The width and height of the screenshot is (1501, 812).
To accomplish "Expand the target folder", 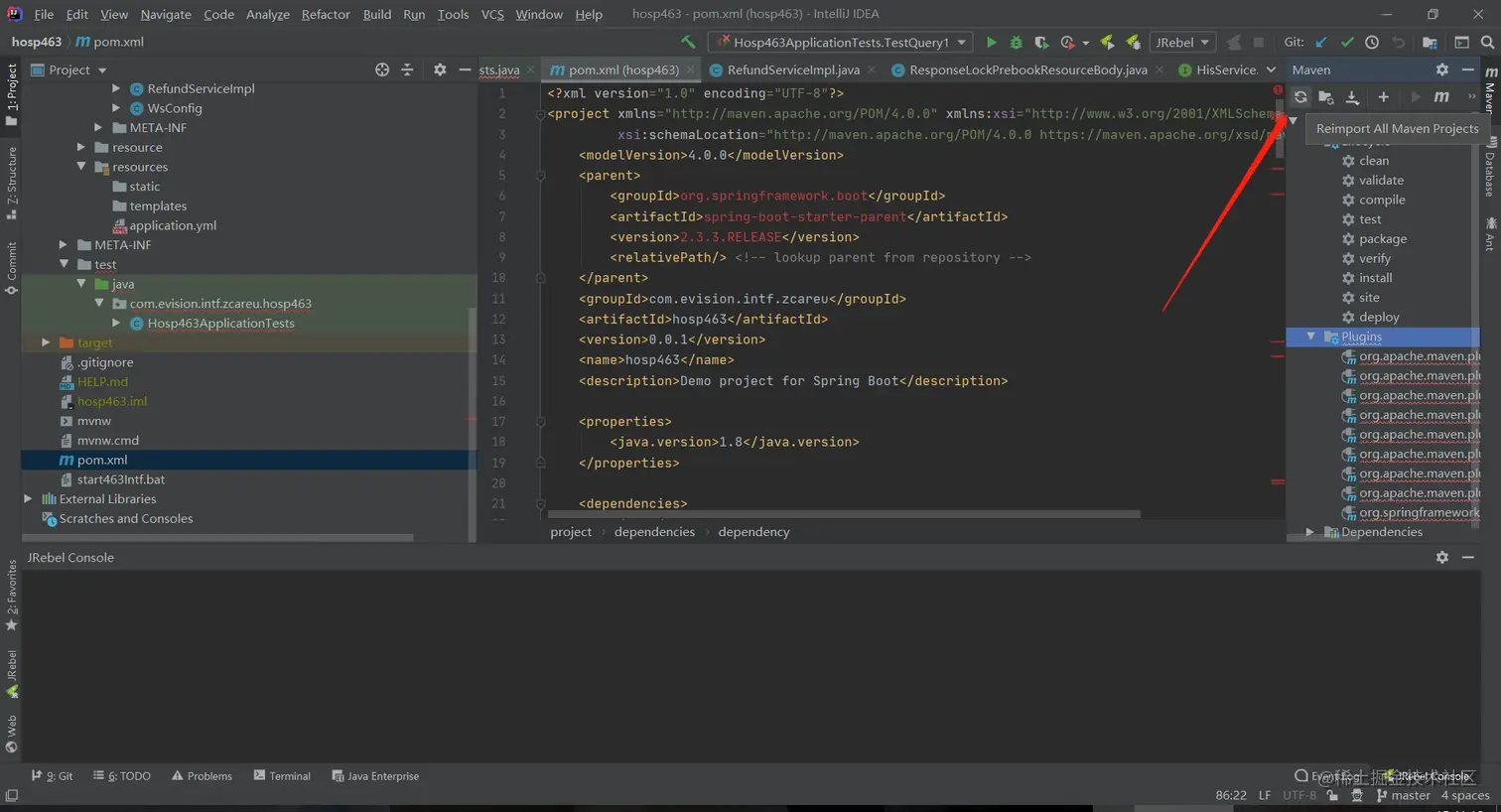I will pyautogui.click(x=46, y=342).
